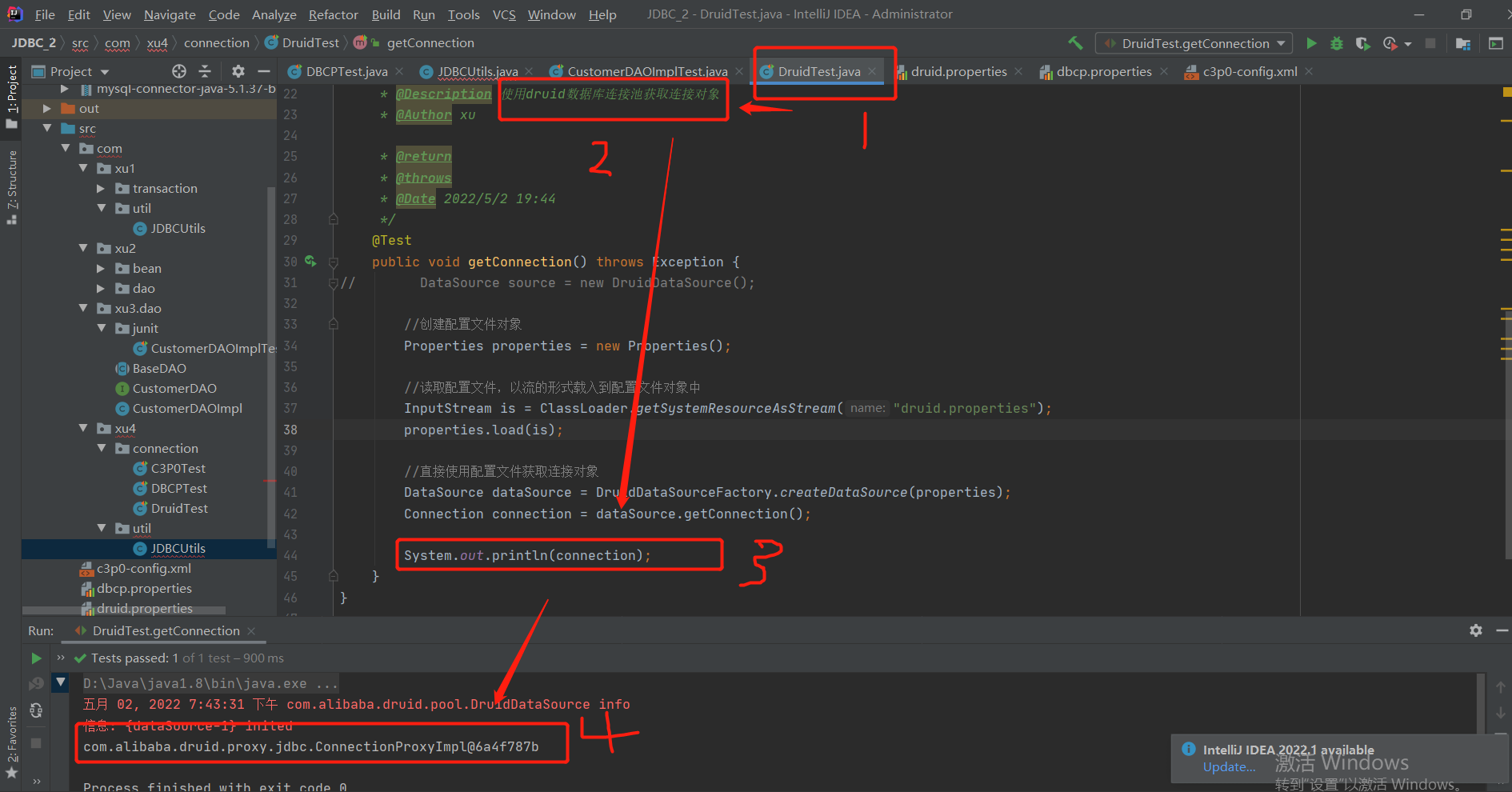Image resolution: width=1512 pixels, height=792 pixels.
Task: Run with Coverage shield icon
Action: 1362,43
